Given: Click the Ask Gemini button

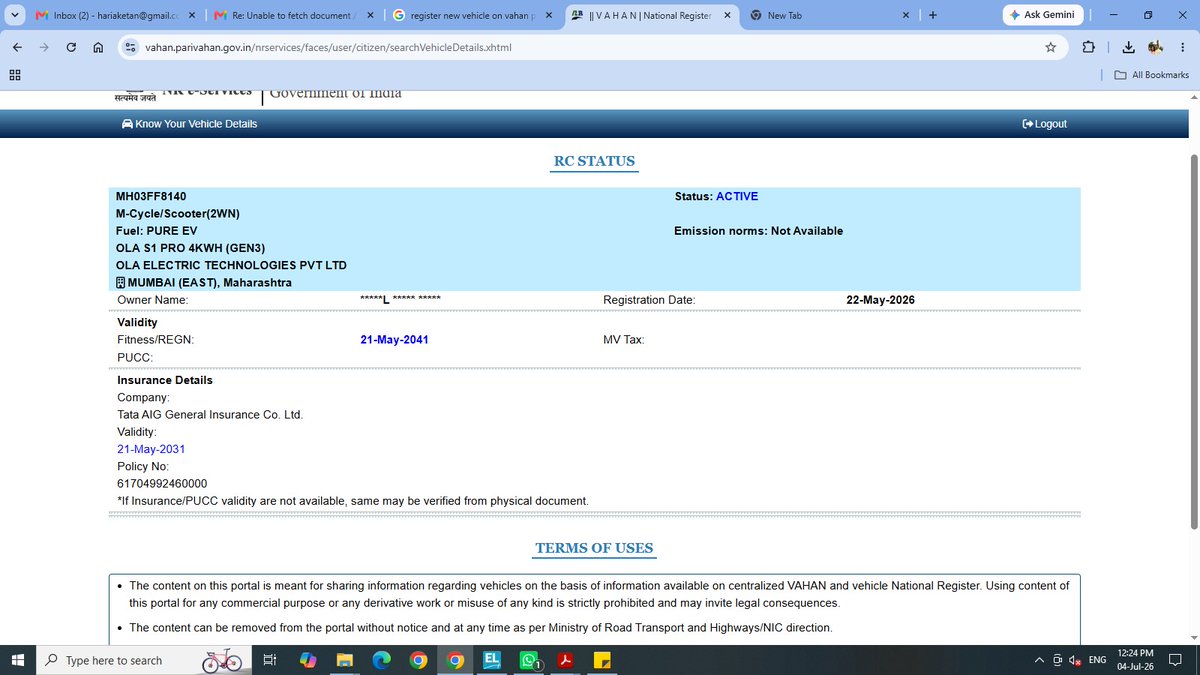Looking at the screenshot, I should pos(1042,15).
